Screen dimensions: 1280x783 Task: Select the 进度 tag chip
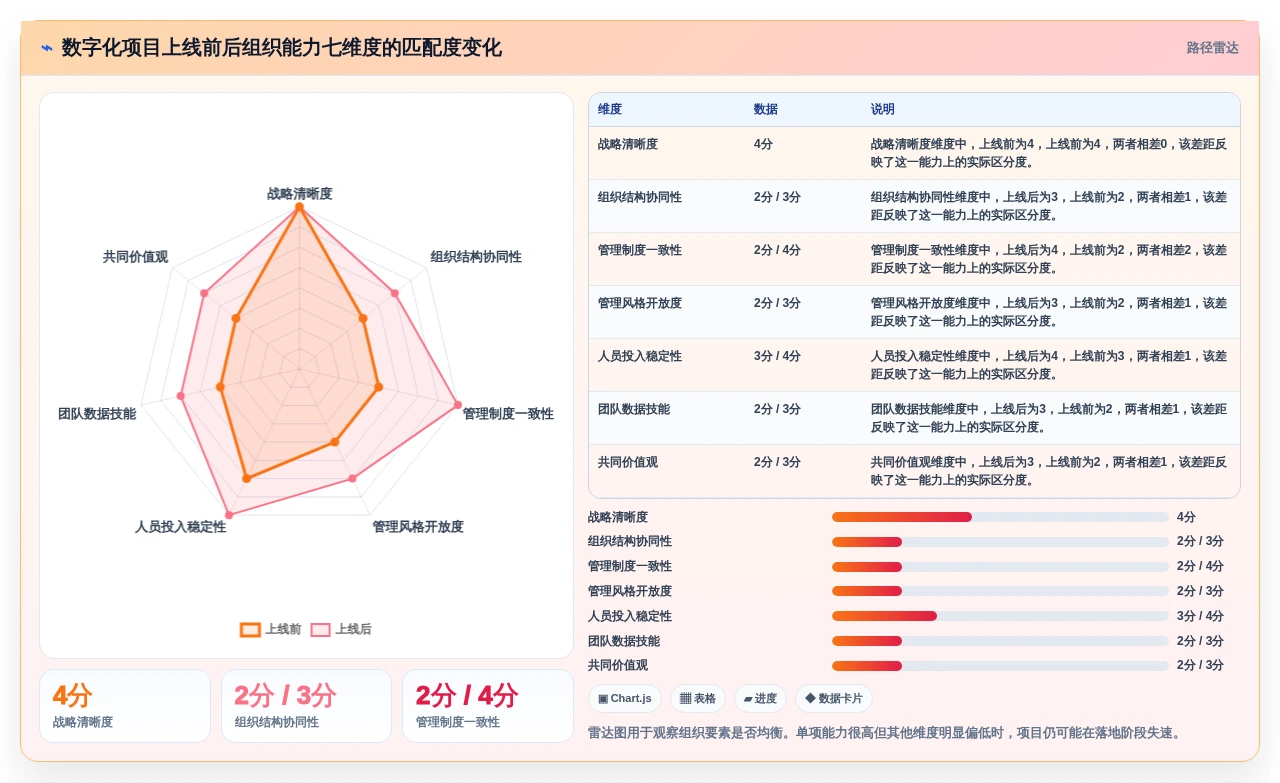pos(760,699)
